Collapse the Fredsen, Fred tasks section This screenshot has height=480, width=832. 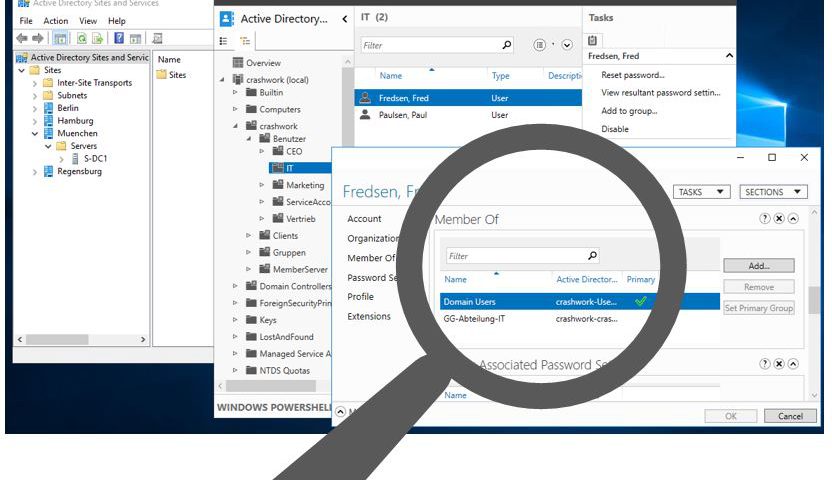(729, 56)
